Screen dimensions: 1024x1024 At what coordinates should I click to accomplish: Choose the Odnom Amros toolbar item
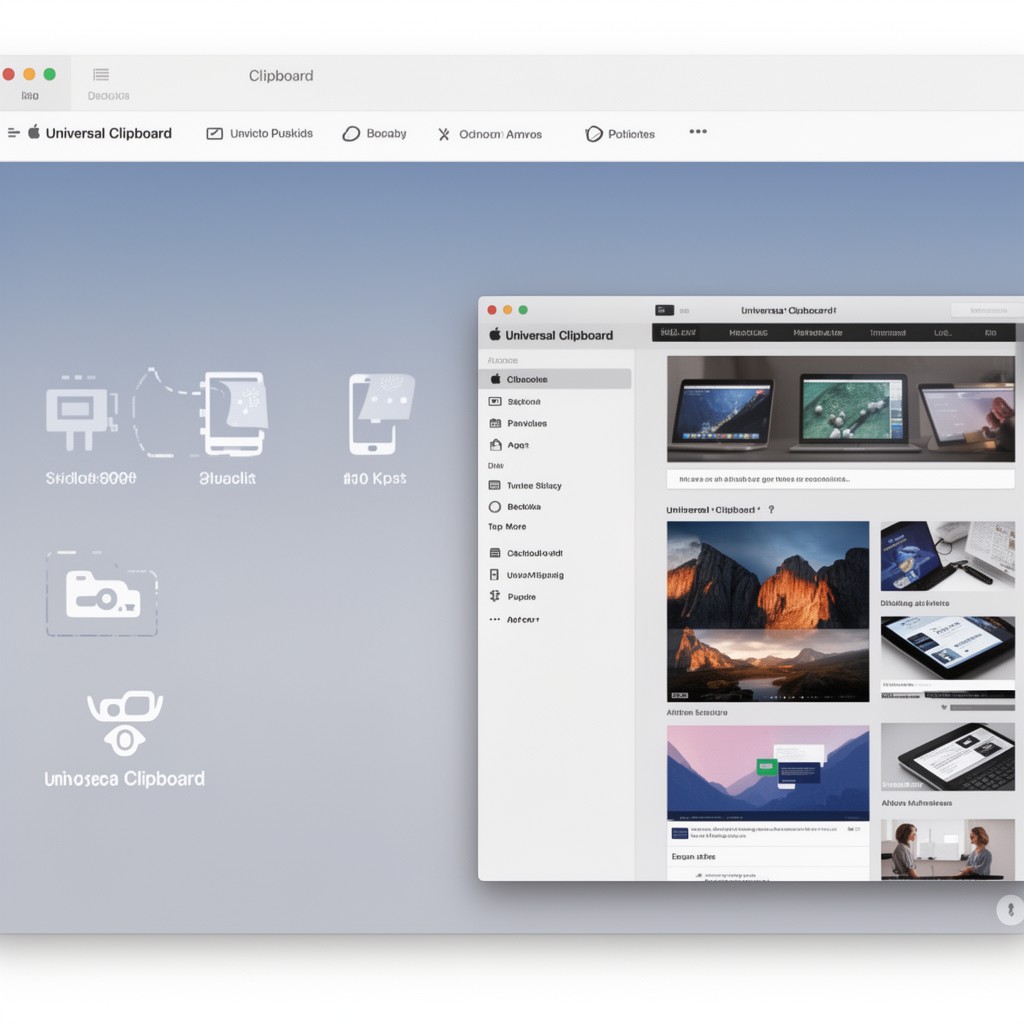pos(490,134)
